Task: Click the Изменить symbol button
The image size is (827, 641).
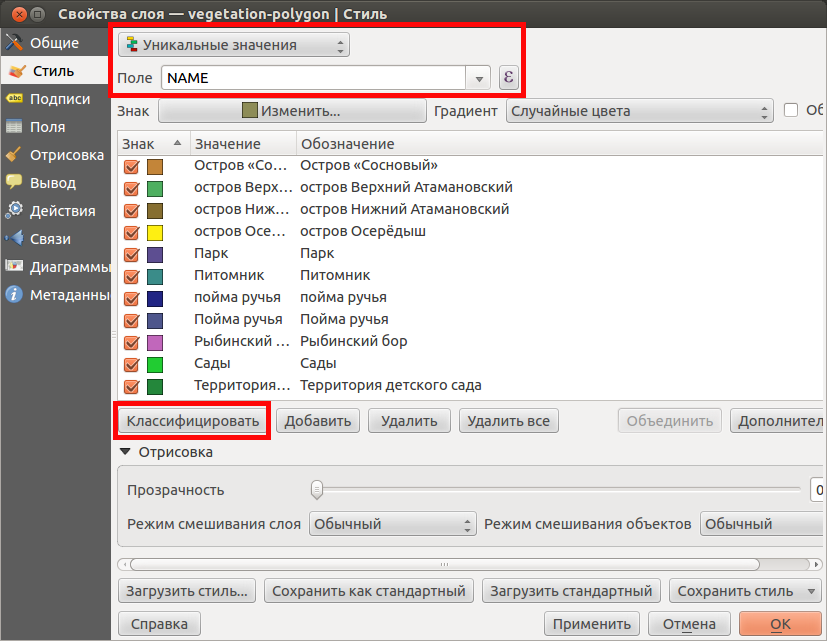Action: point(292,111)
